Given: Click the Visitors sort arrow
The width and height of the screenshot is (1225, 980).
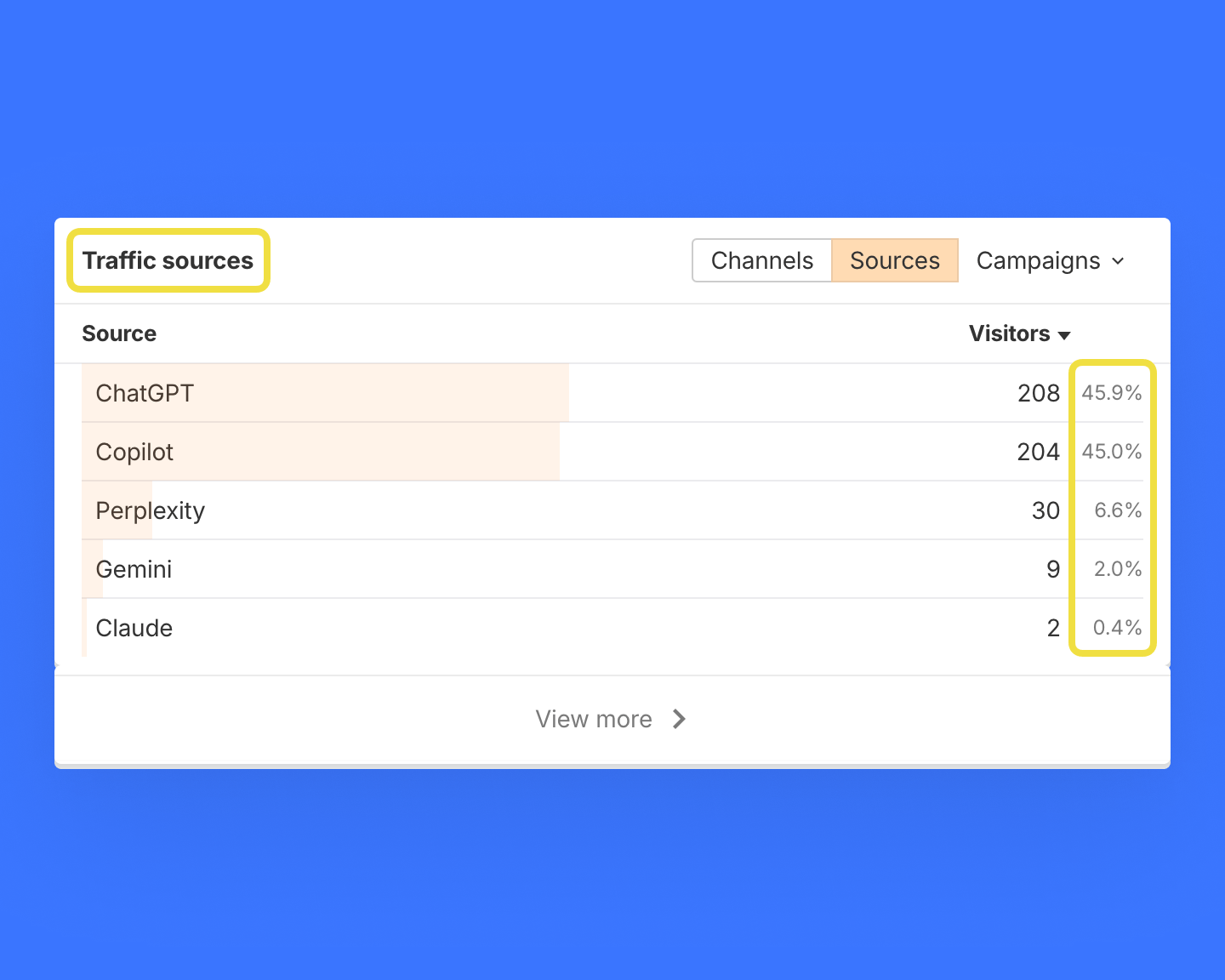Looking at the screenshot, I should tap(1064, 335).
